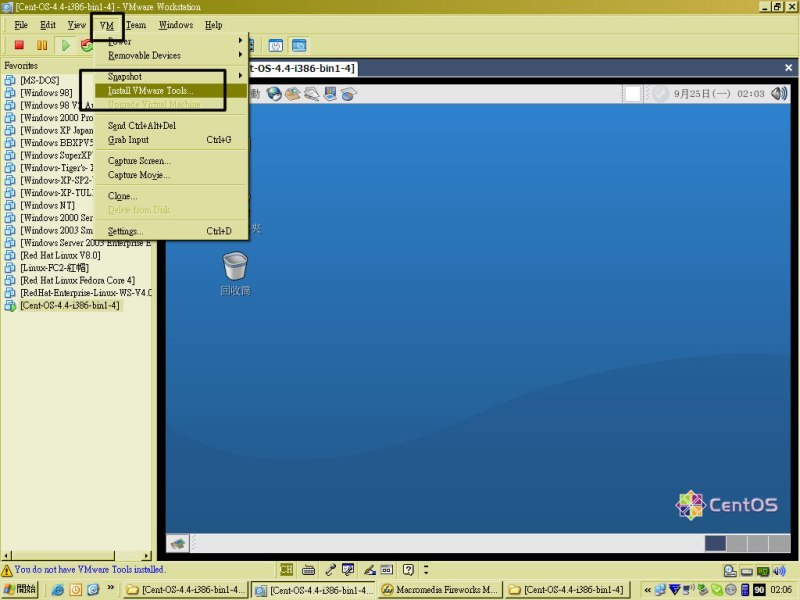Open Settings from the VM menu
This screenshot has height=600, width=800.
click(170, 231)
